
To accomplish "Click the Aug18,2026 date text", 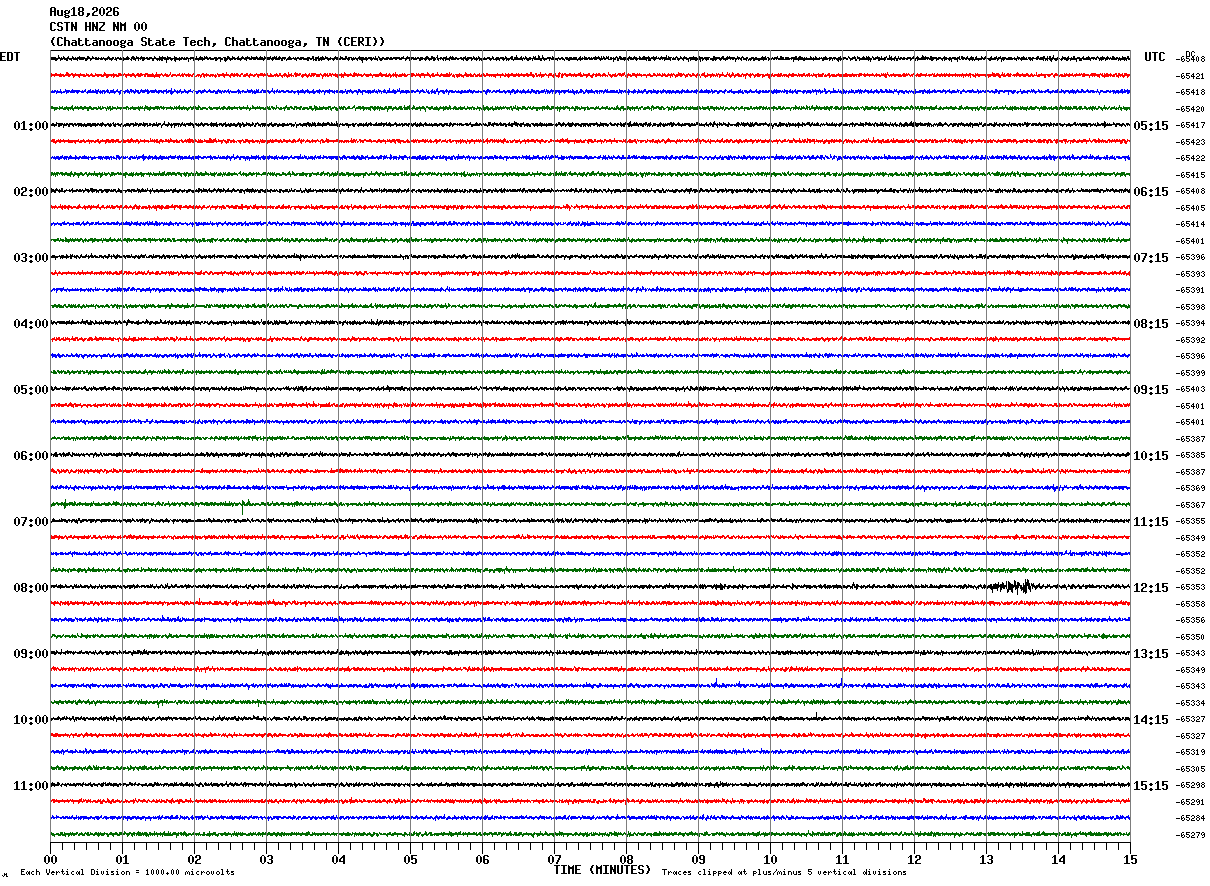I will (84, 12).
